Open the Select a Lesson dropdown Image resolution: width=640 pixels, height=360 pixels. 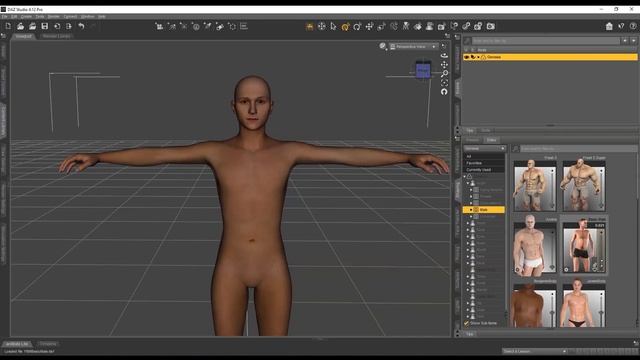[534, 351]
